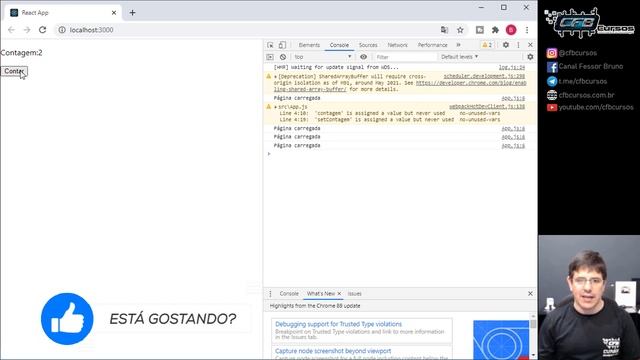
Task: Open the DevTools customize three-dot menu
Action: [518, 45]
